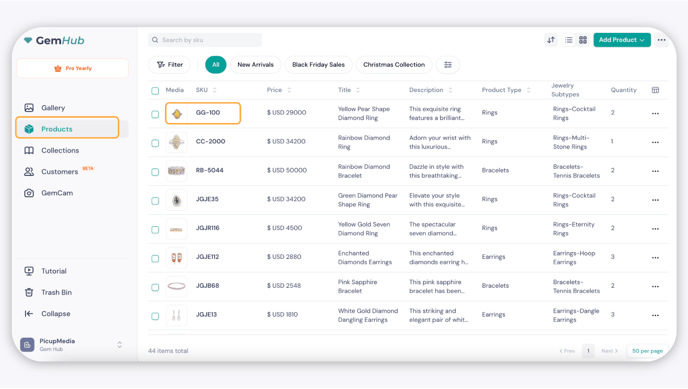Image resolution: width=688 pixels, height=389 pixels.
Task: Click the sort order arrows icon
Action: (551, 40)
